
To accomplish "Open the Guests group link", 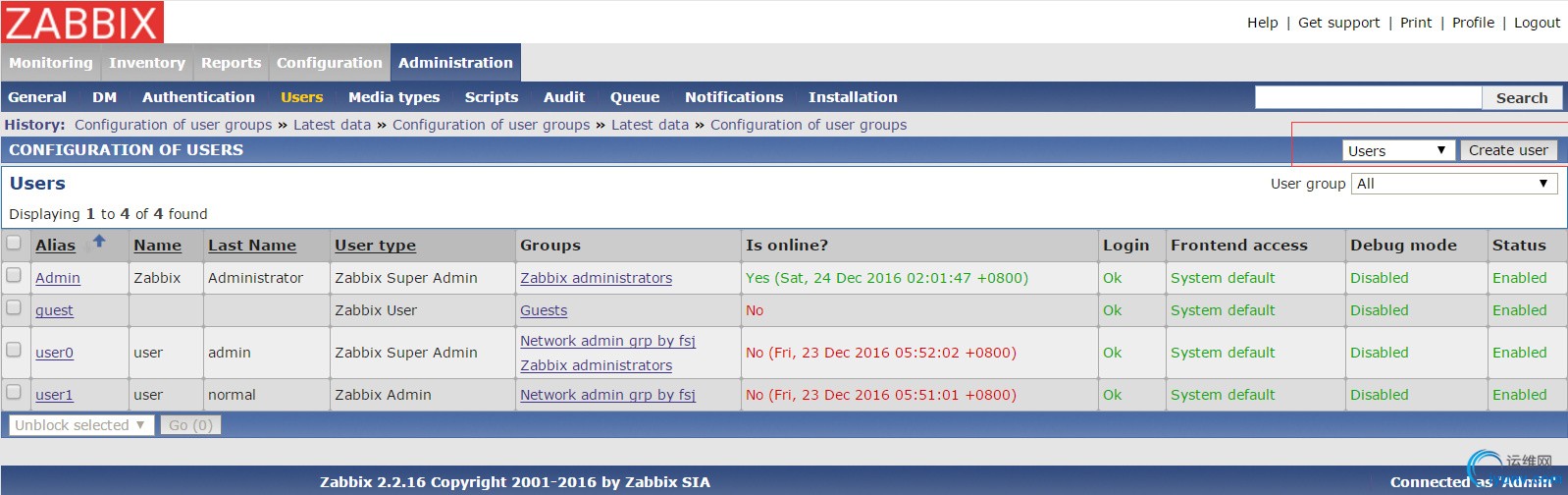I will pyautogui.click(x=544, y=310).
